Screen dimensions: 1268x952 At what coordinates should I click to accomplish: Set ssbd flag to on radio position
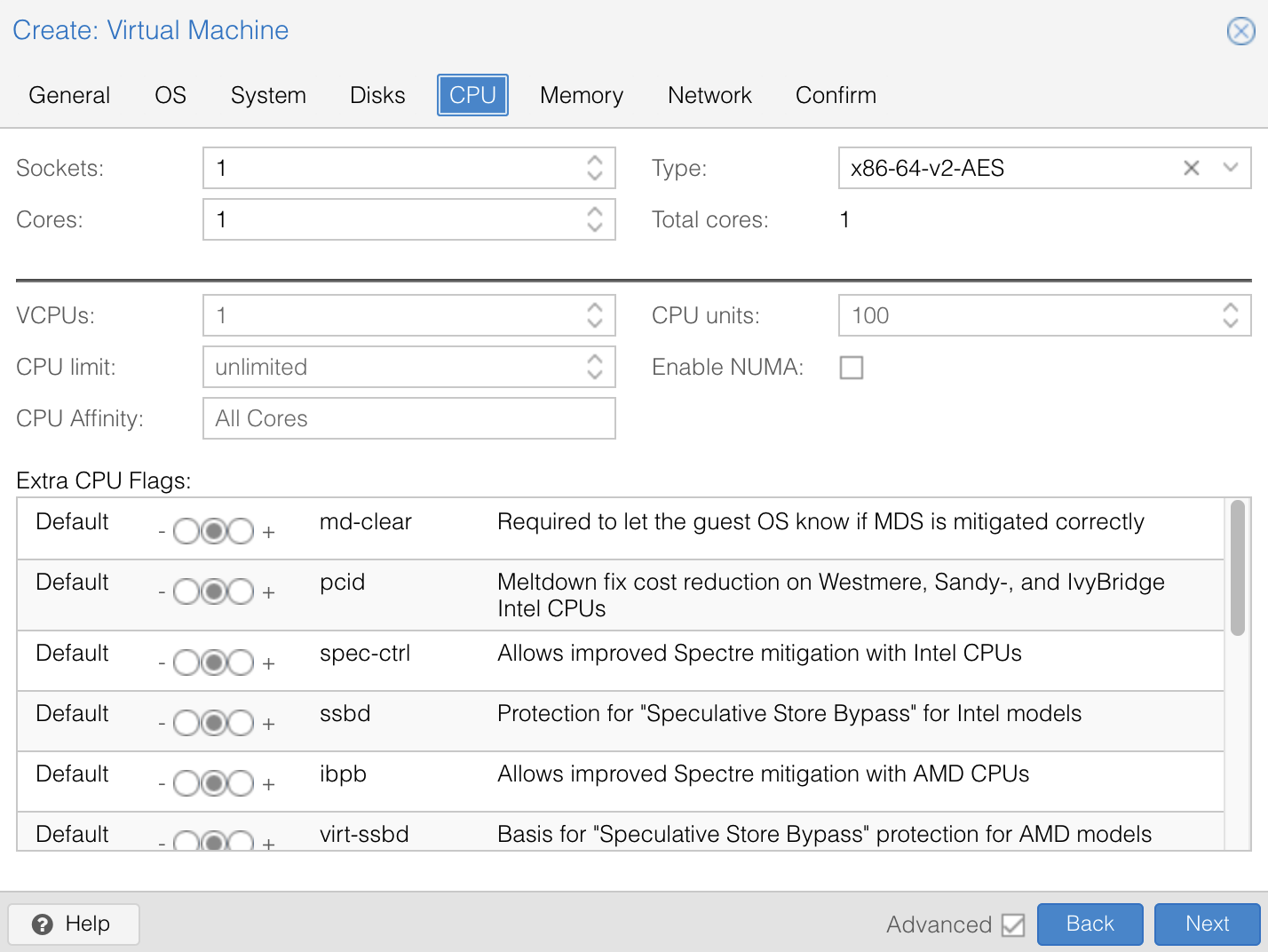[x=241, y=724]
